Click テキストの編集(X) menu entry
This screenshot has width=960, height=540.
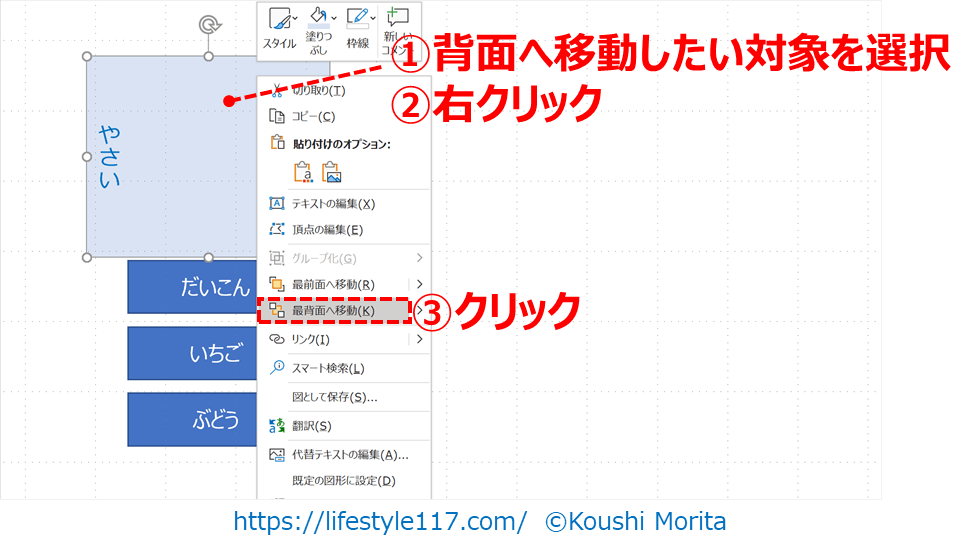coord(332,203)
